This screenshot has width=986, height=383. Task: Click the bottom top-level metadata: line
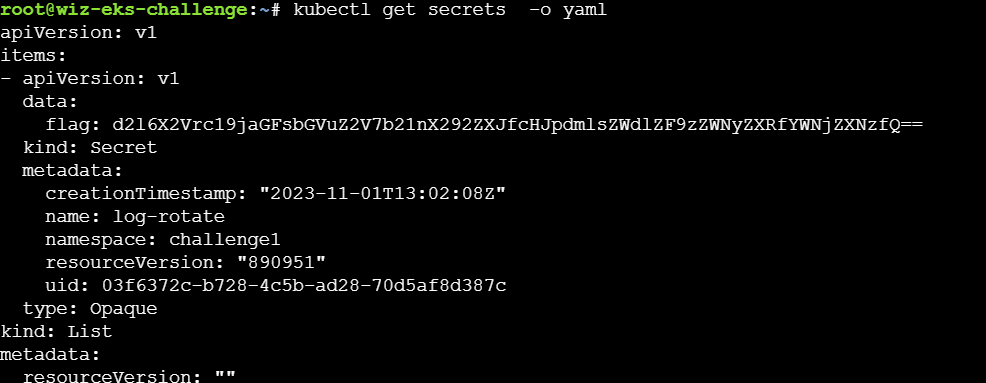50,355
